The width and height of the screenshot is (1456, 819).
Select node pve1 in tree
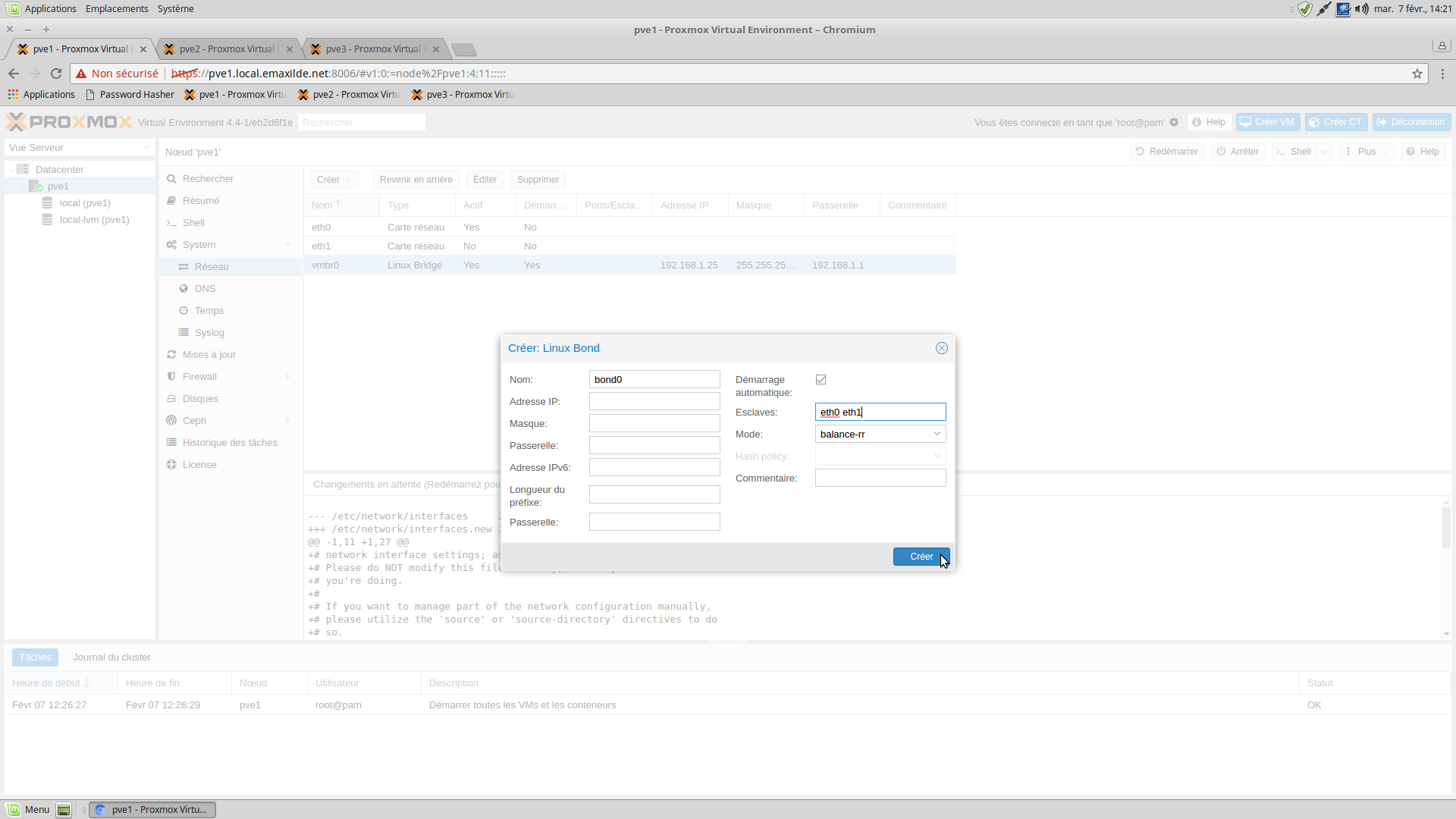80,186
